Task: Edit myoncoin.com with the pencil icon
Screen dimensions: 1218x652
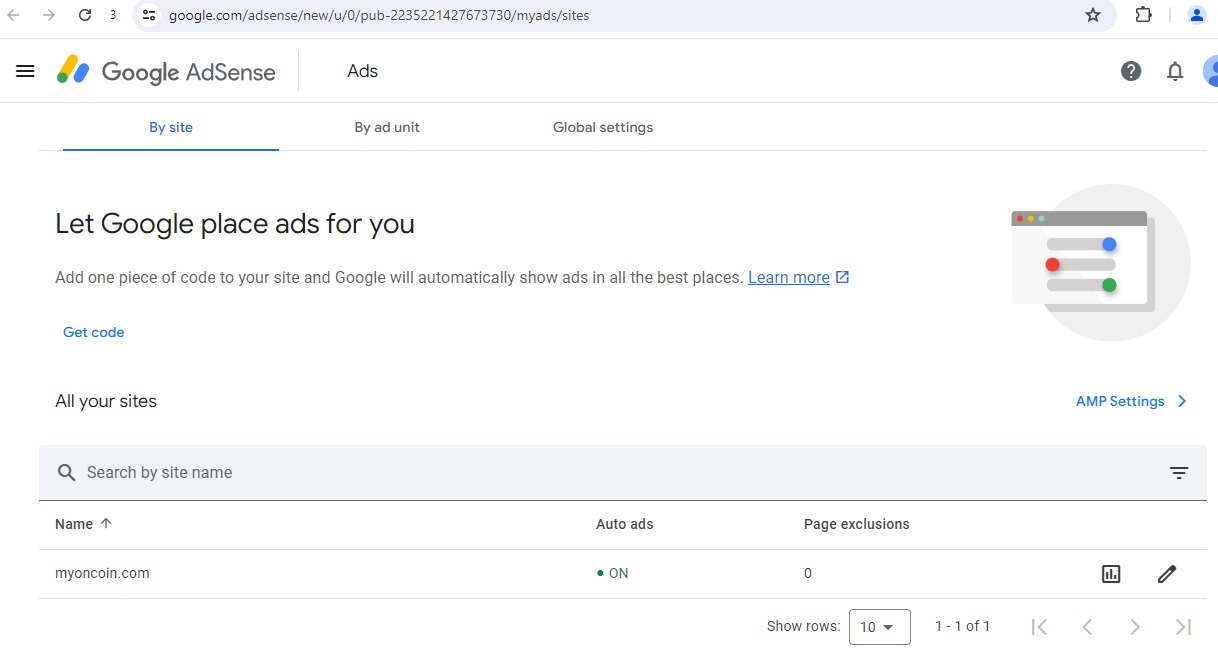Action: coord(1167,574)
